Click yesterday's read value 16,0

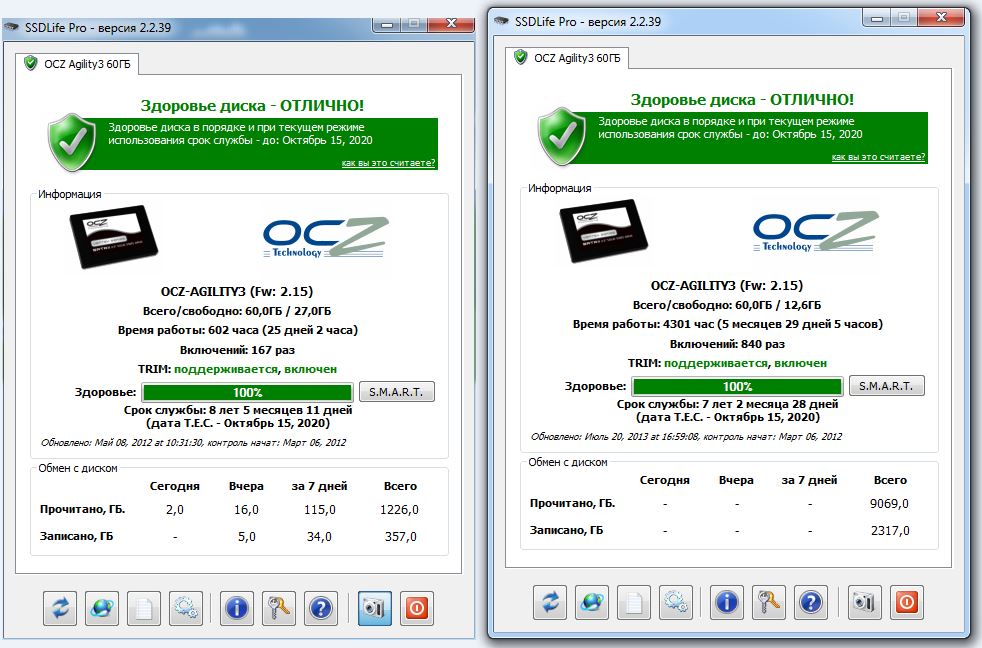[246, 510]
